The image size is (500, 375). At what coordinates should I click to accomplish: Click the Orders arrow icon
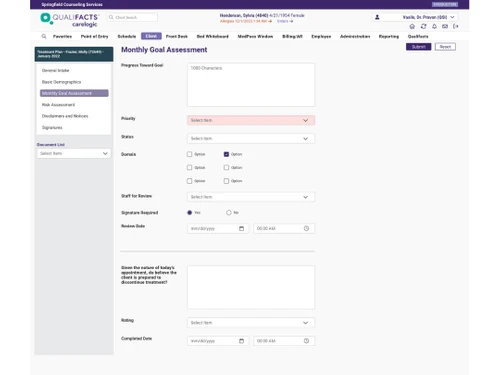(x=291, y=21)
